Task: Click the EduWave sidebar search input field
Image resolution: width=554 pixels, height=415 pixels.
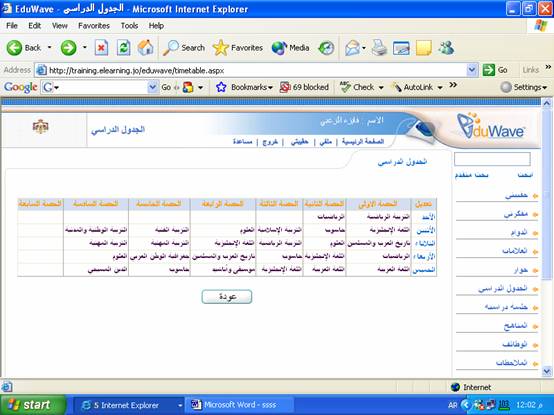Action: [492, 159]
